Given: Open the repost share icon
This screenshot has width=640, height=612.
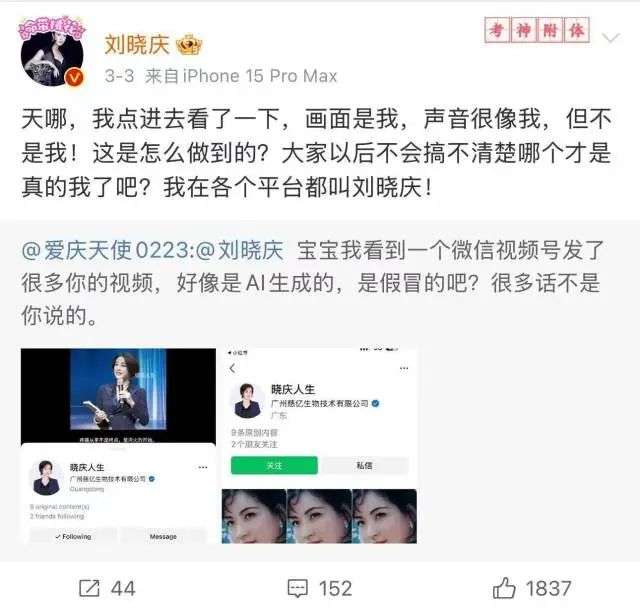Looking at the screenshot, I should [x=89, y=588].
